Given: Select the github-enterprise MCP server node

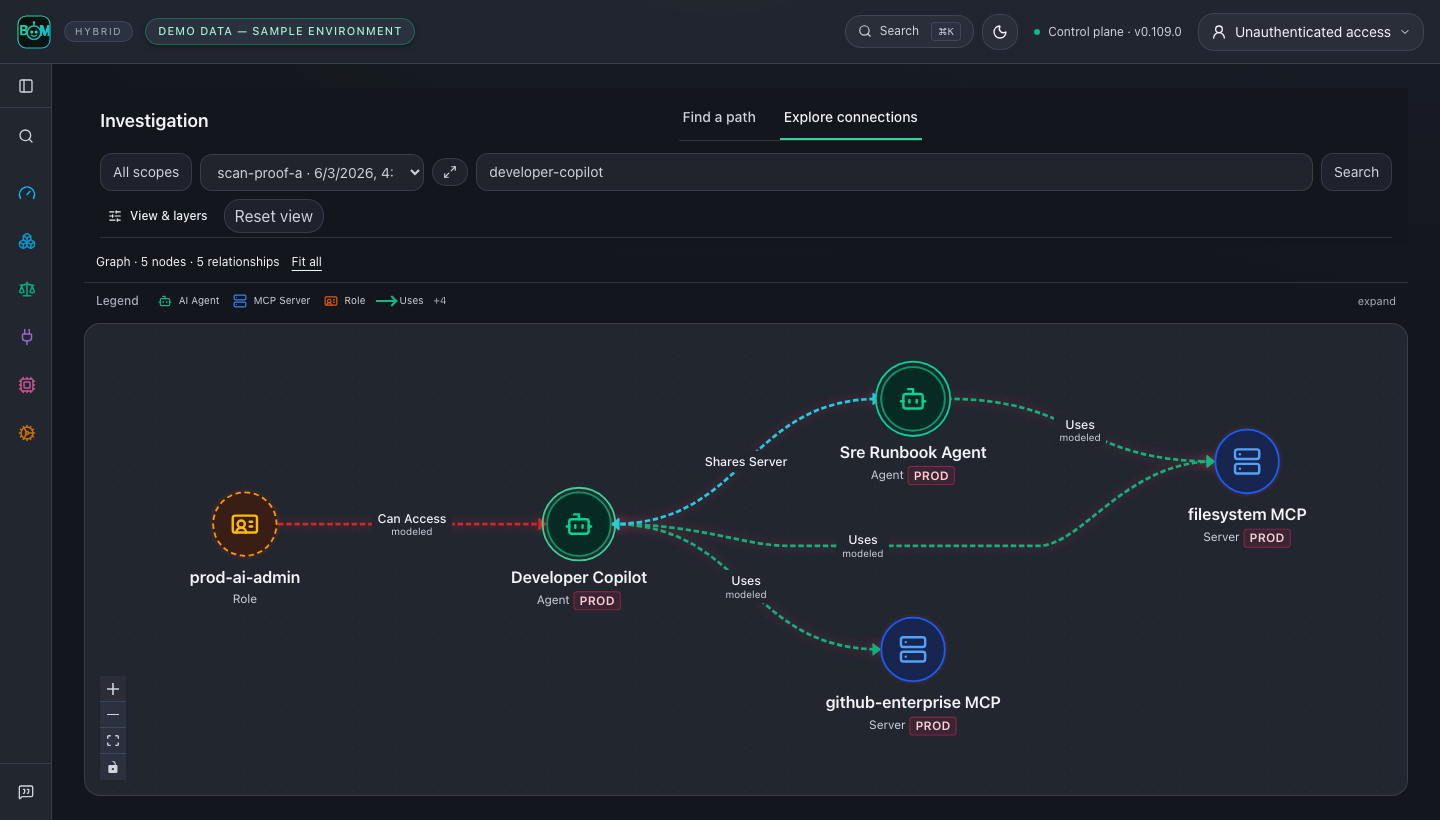Looking at the screenshot, I should coord(913,650).
